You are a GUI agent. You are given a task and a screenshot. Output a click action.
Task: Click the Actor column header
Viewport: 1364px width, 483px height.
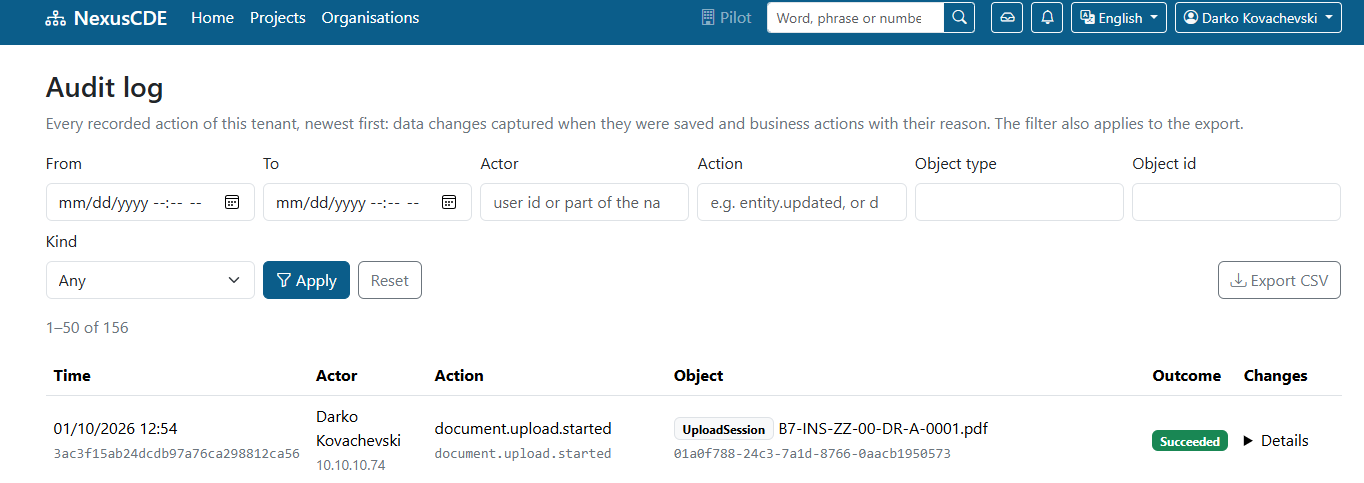[x=337, y=376]
